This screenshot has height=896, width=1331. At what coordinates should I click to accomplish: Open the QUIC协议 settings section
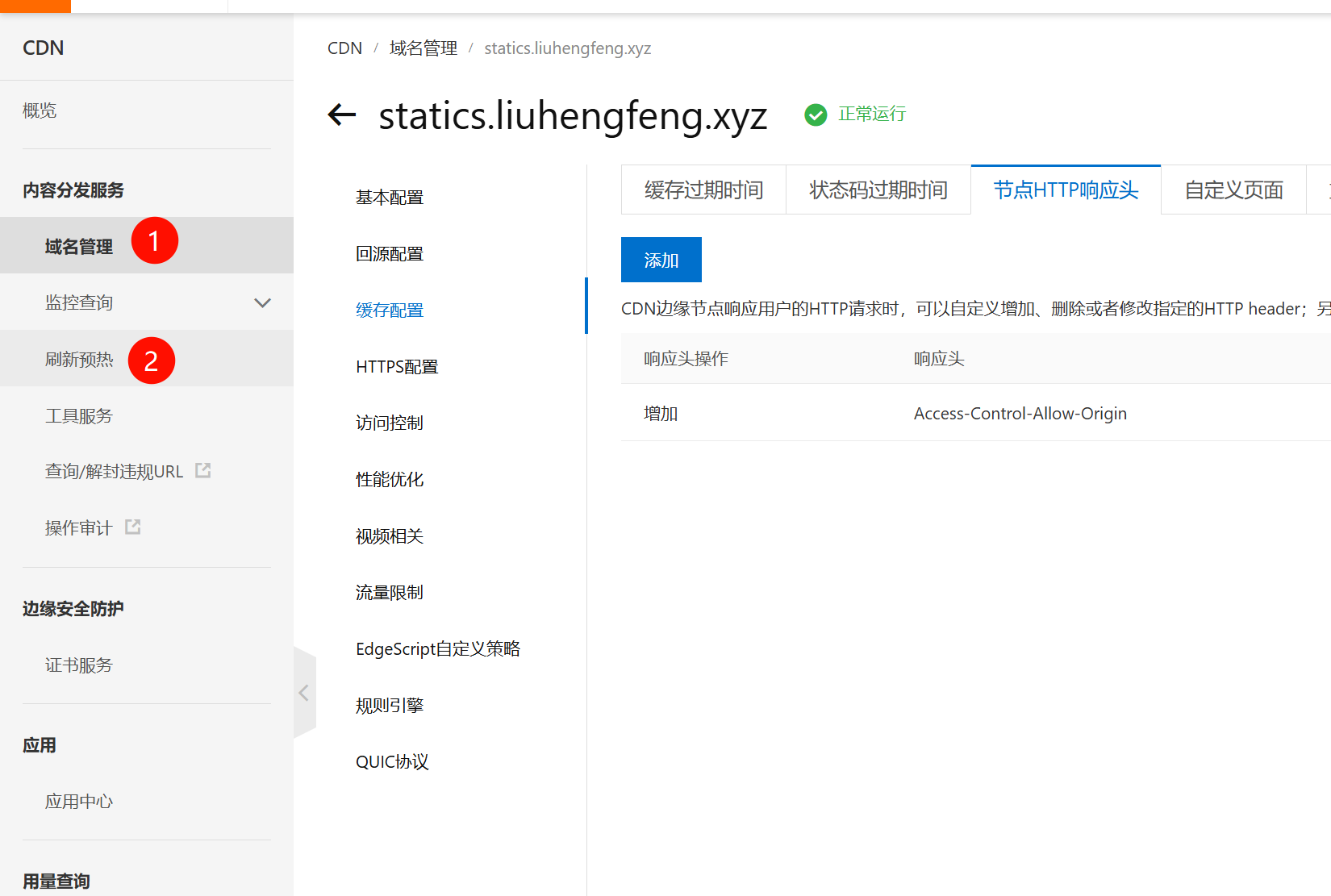pos(392,762)
